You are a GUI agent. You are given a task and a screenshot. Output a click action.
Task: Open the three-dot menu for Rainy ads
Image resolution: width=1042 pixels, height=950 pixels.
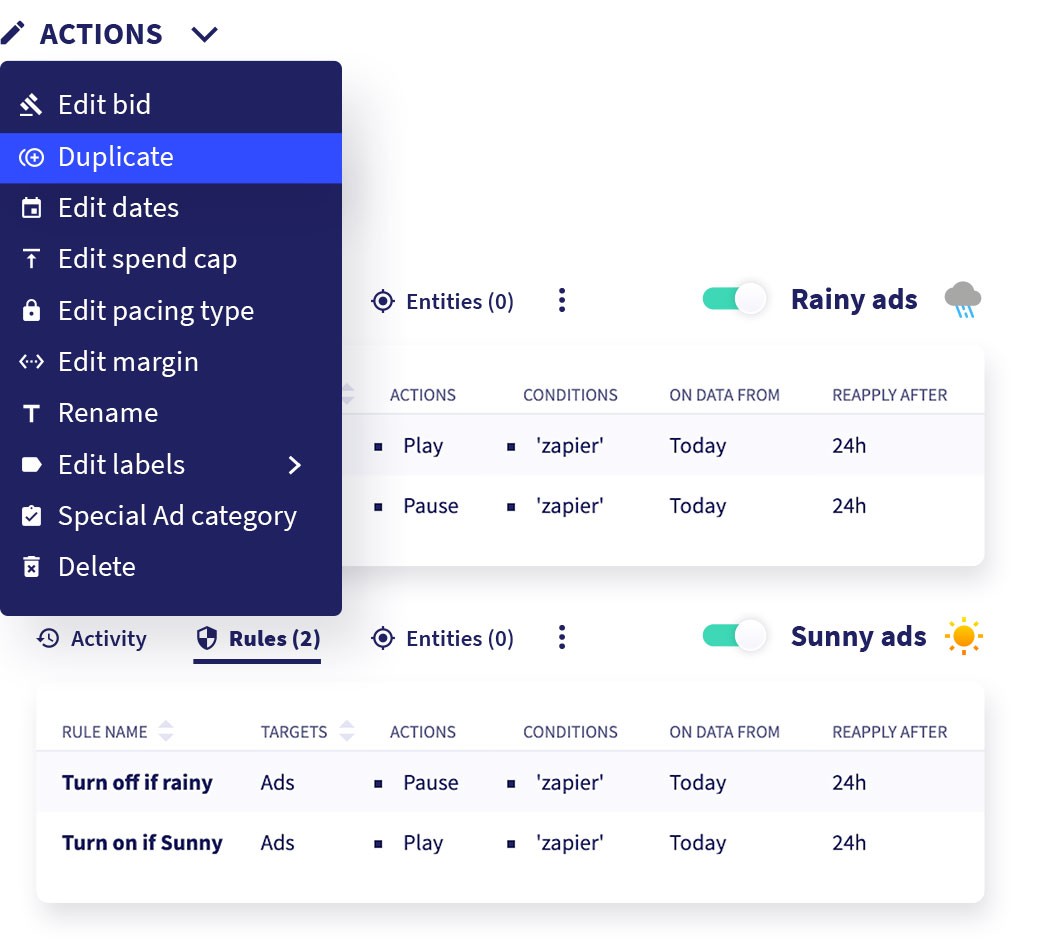pos(562,301)
